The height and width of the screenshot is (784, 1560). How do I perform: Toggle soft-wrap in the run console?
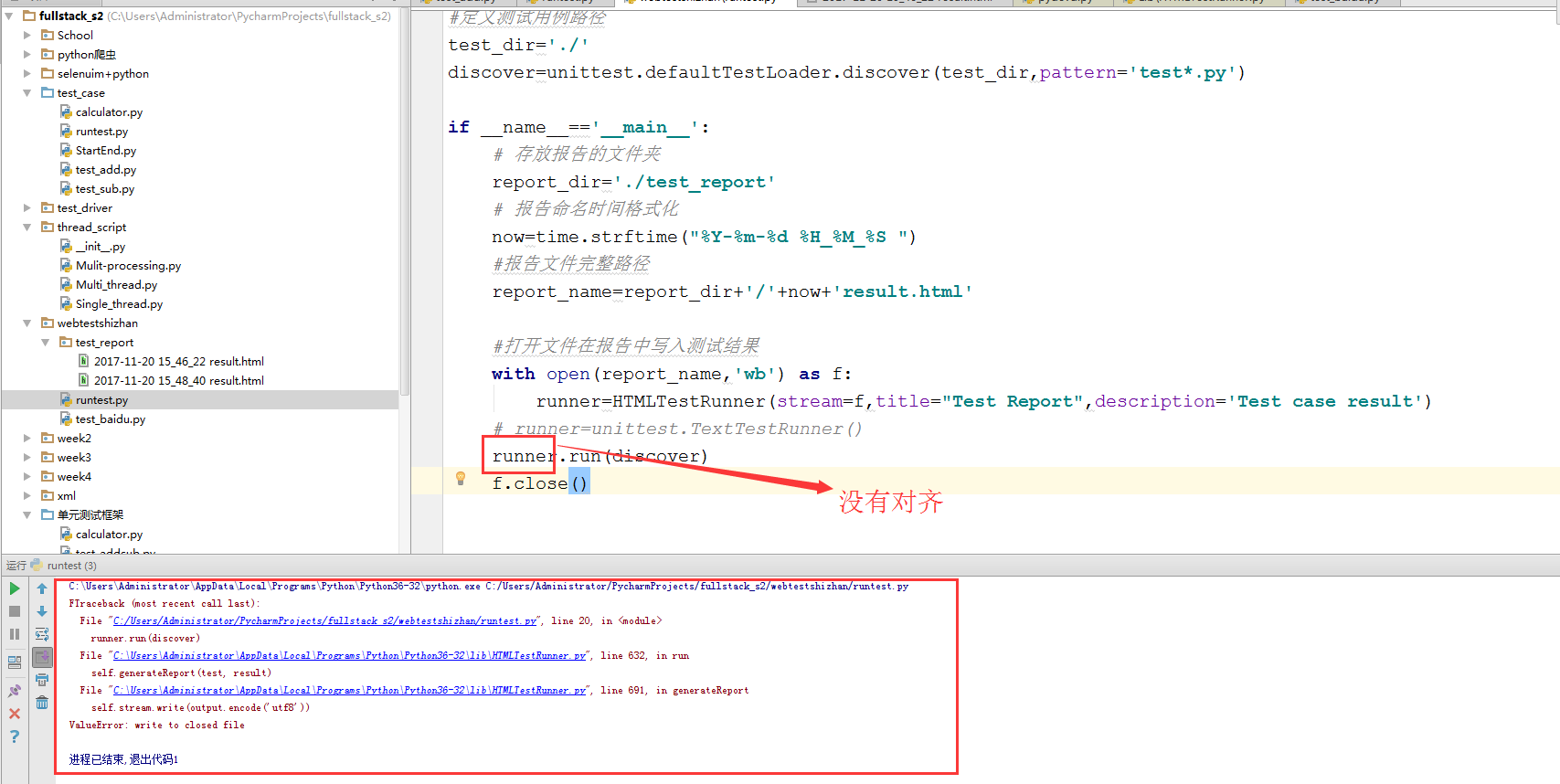coord(42,634)
